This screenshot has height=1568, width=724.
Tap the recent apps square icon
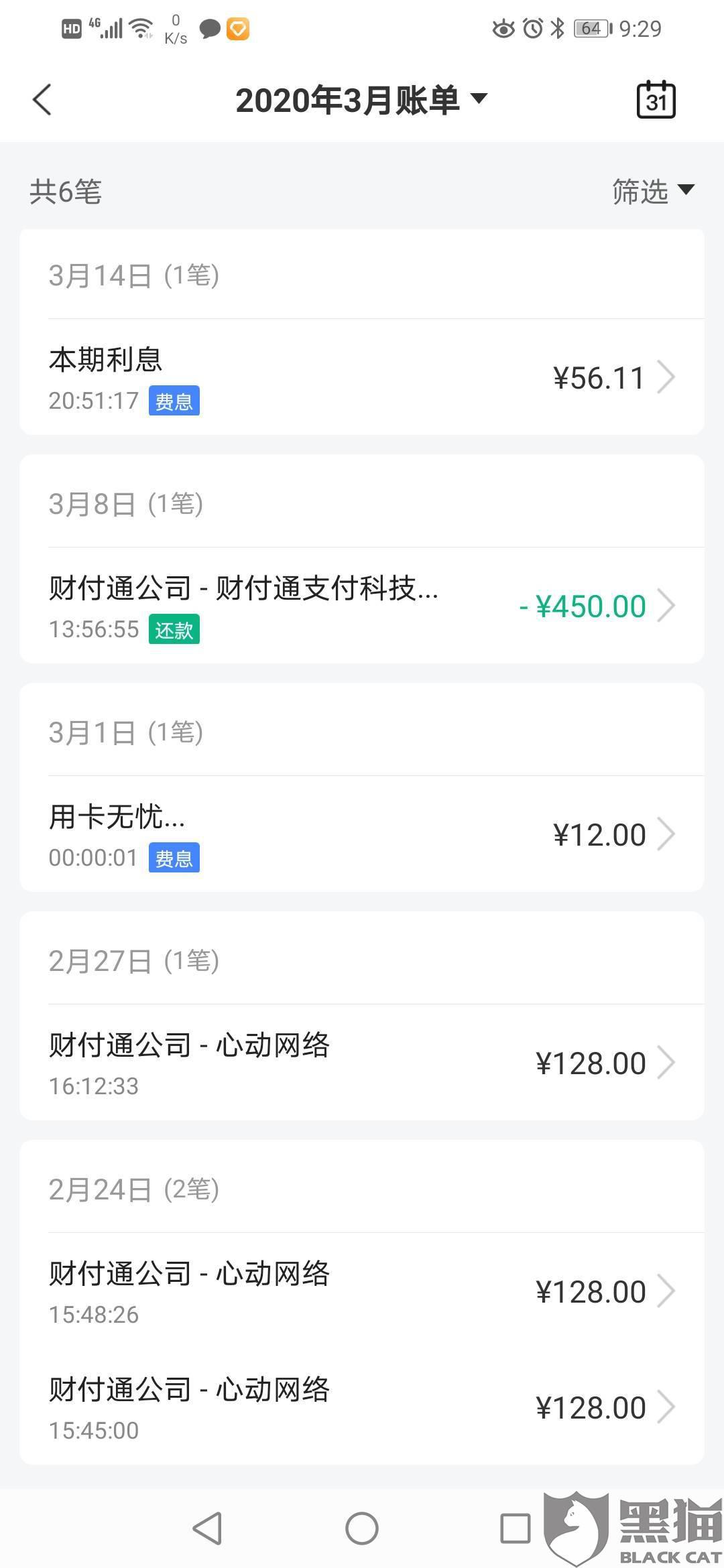515,1528
